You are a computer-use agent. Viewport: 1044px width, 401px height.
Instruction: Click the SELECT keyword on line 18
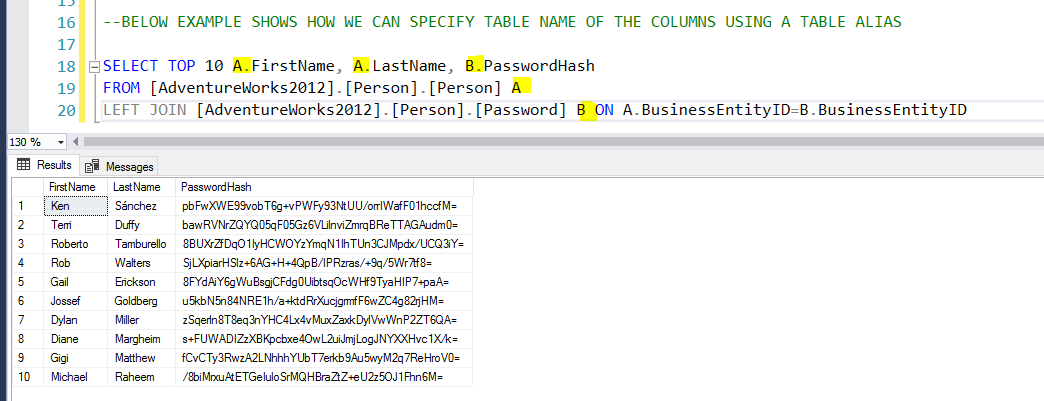tap(130, 66)
